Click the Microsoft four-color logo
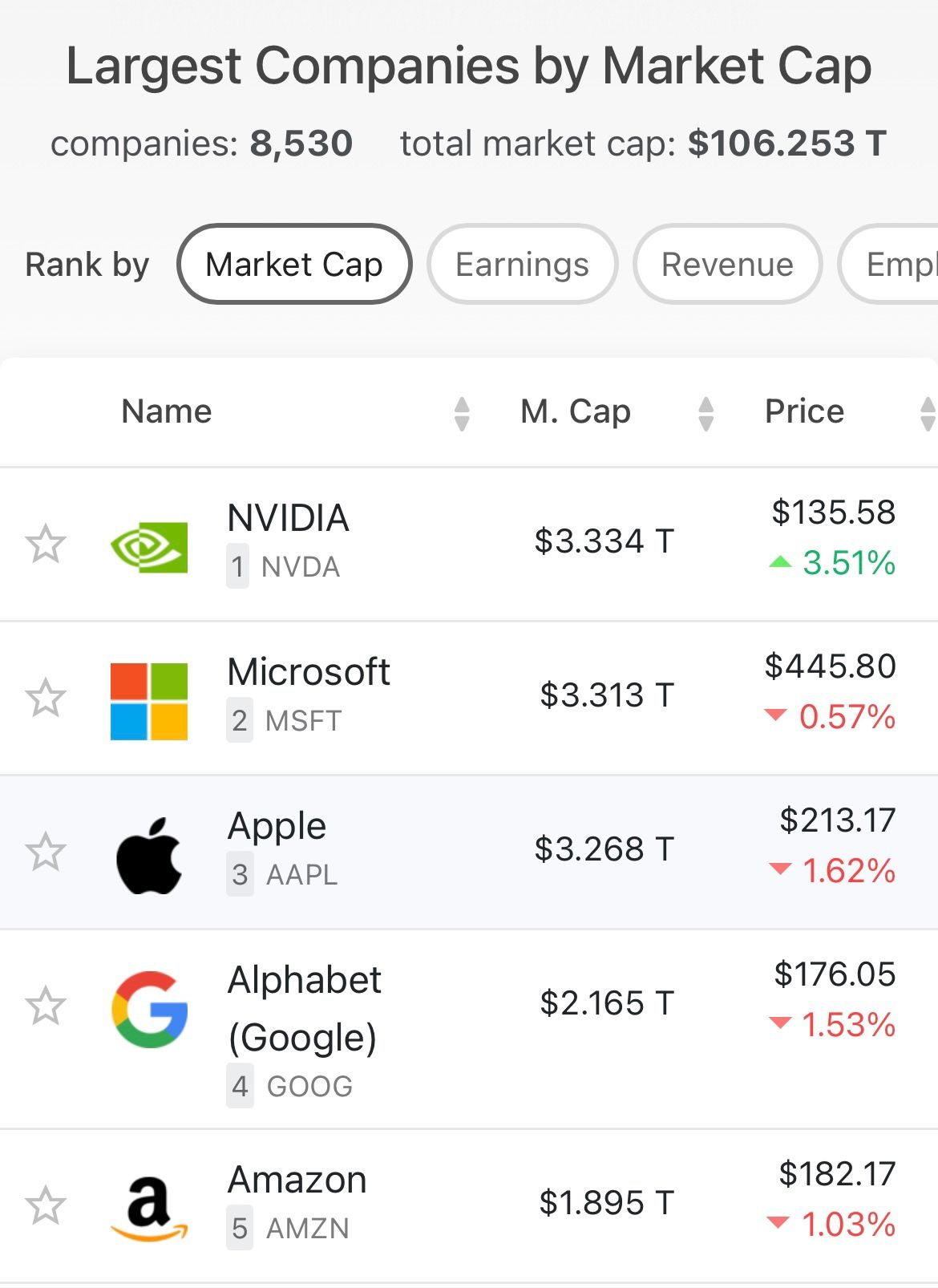 pyautogui.click(x=149, y=701)
